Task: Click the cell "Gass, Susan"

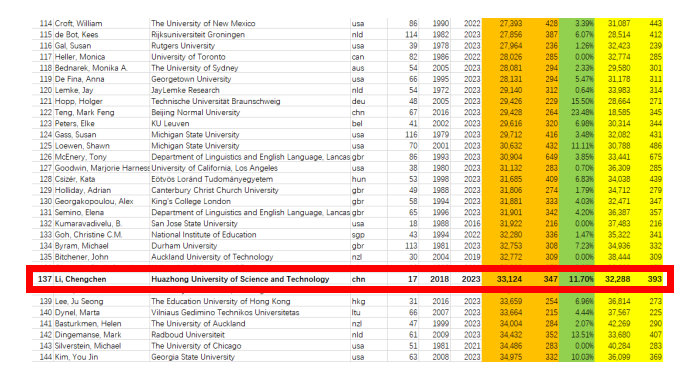Action: pos(75,134)
